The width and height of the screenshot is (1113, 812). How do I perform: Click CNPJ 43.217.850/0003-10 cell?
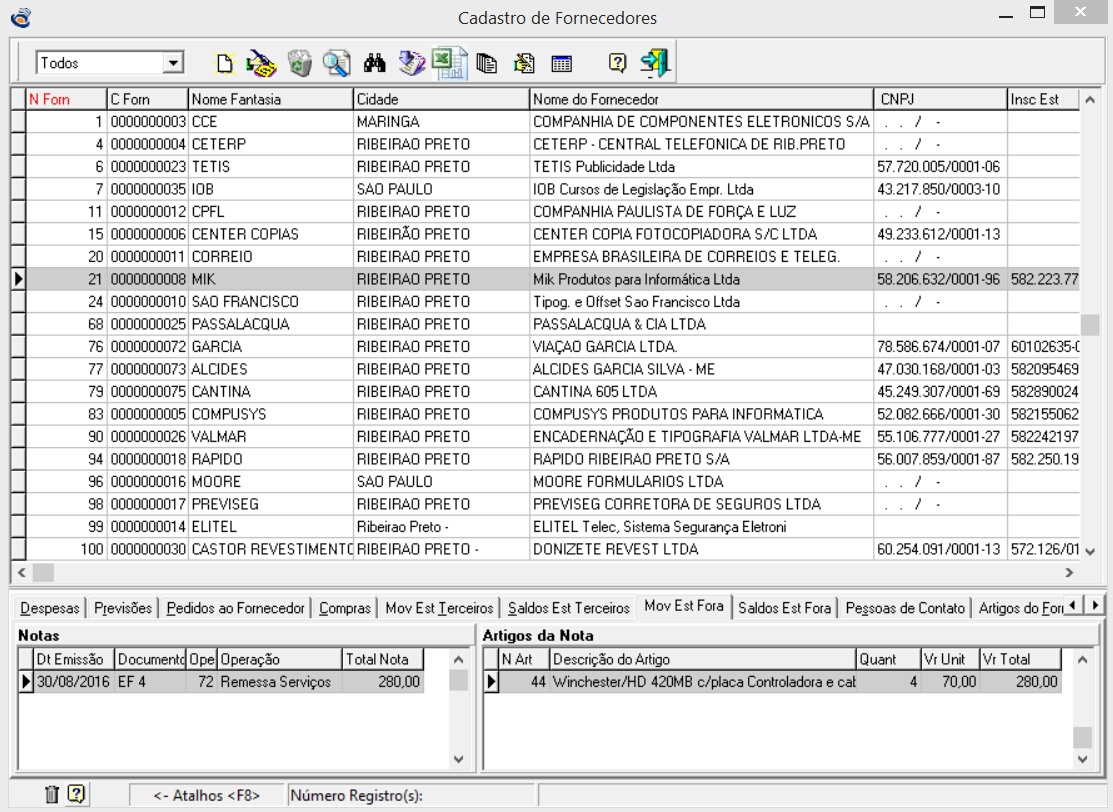939,190
